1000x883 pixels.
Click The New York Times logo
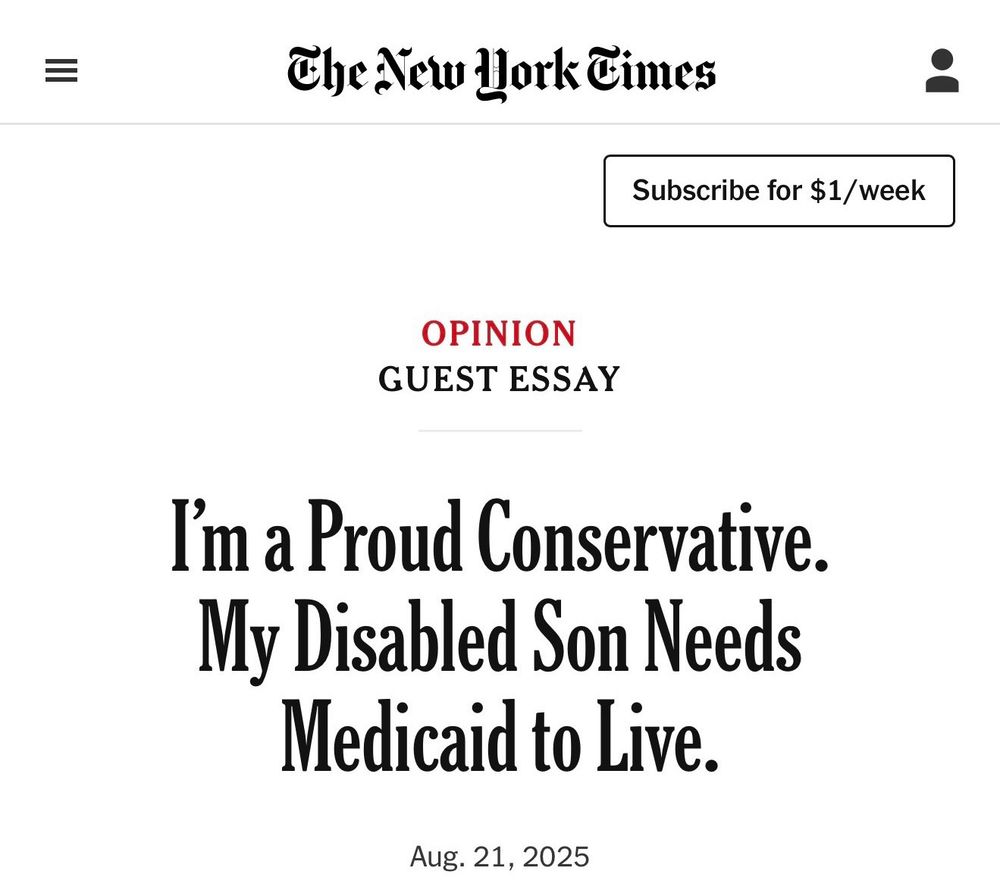501,72
